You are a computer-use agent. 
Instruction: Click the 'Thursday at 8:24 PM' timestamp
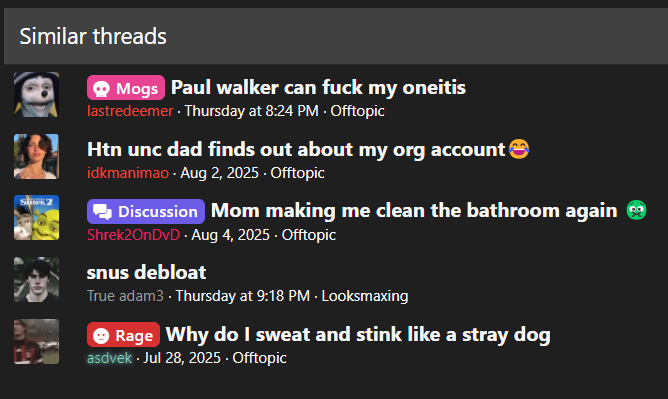click(251, 111)
